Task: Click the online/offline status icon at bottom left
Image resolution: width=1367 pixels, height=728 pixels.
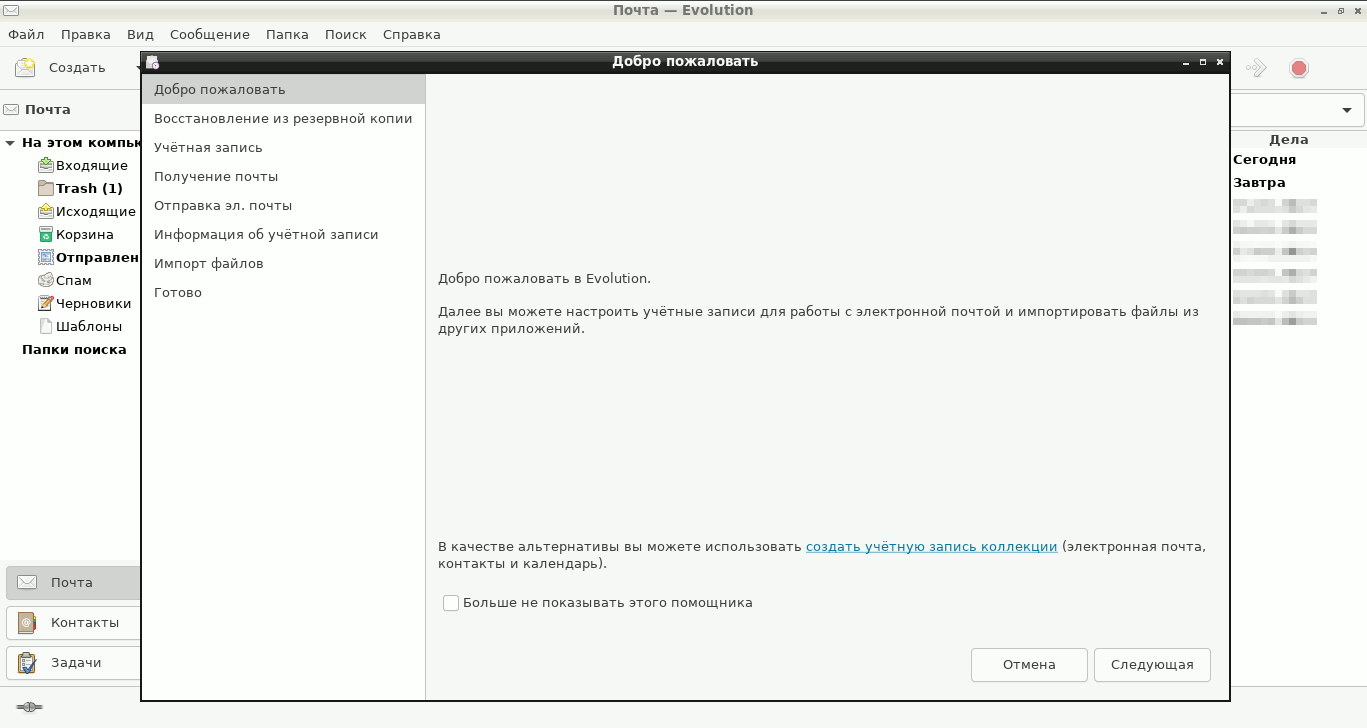Action: [x=29, y=707]
